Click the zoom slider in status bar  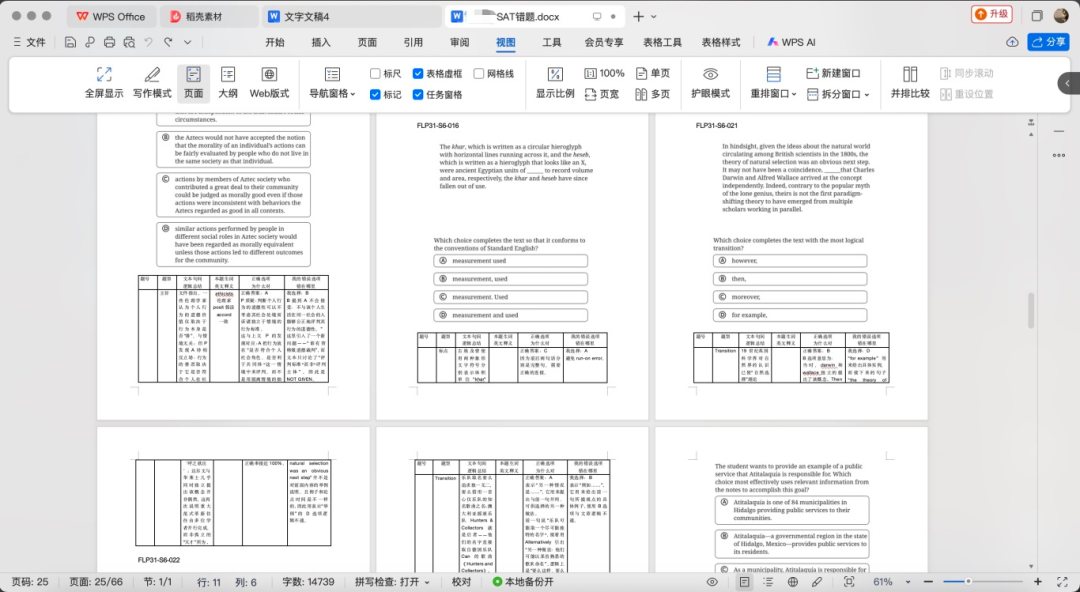[968, 581]
